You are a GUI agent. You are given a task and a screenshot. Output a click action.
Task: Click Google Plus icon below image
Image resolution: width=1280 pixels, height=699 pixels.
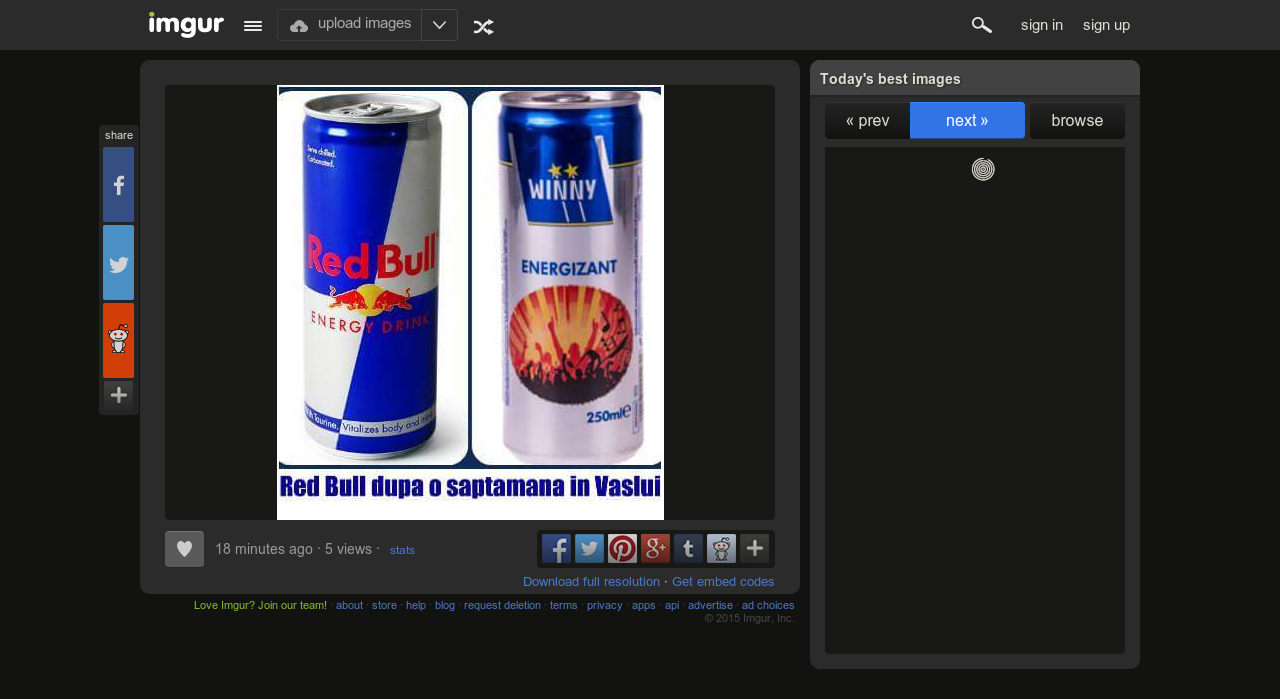point(655,549)
